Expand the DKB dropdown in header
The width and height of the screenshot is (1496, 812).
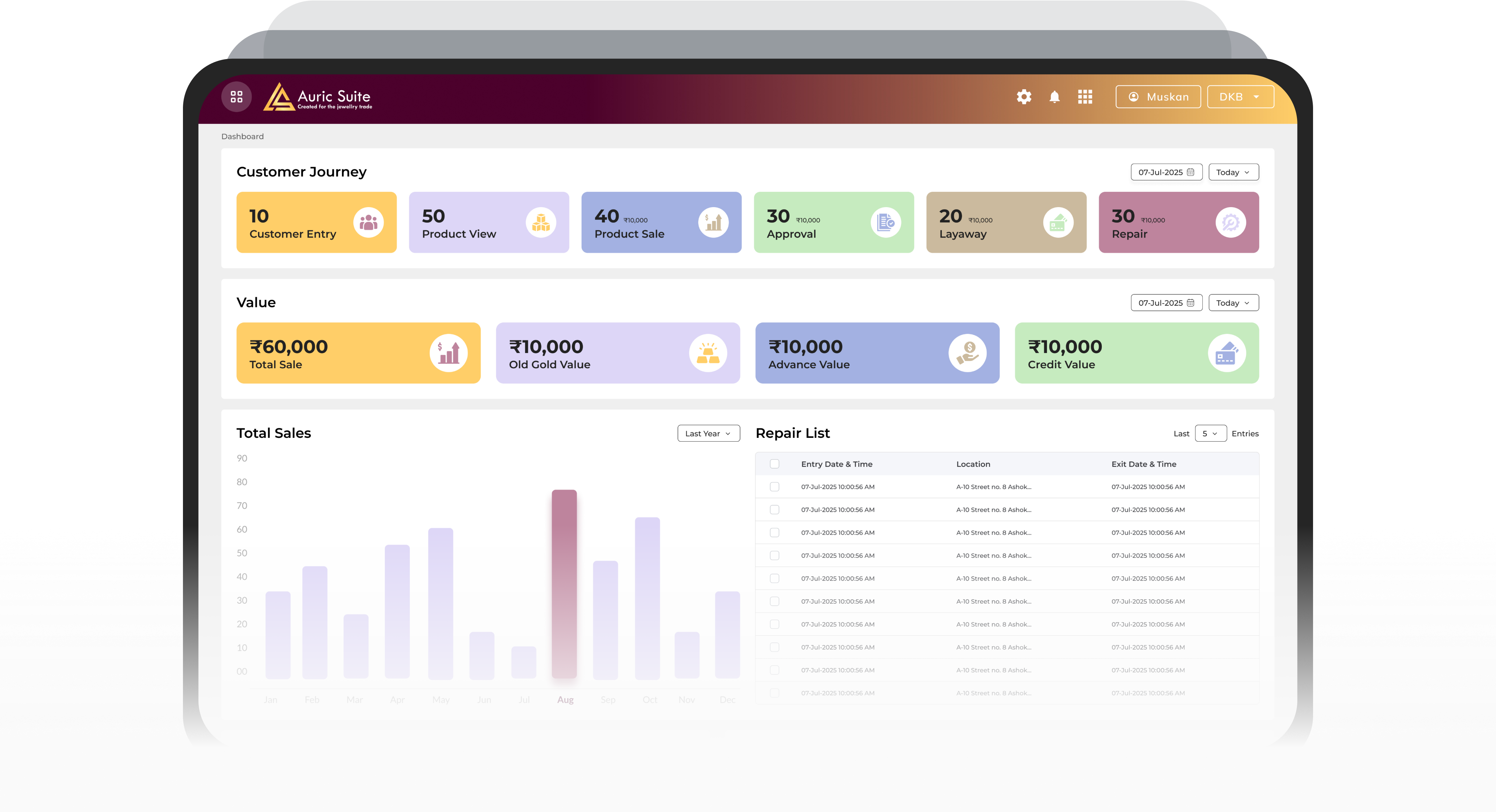point(1241,97)
